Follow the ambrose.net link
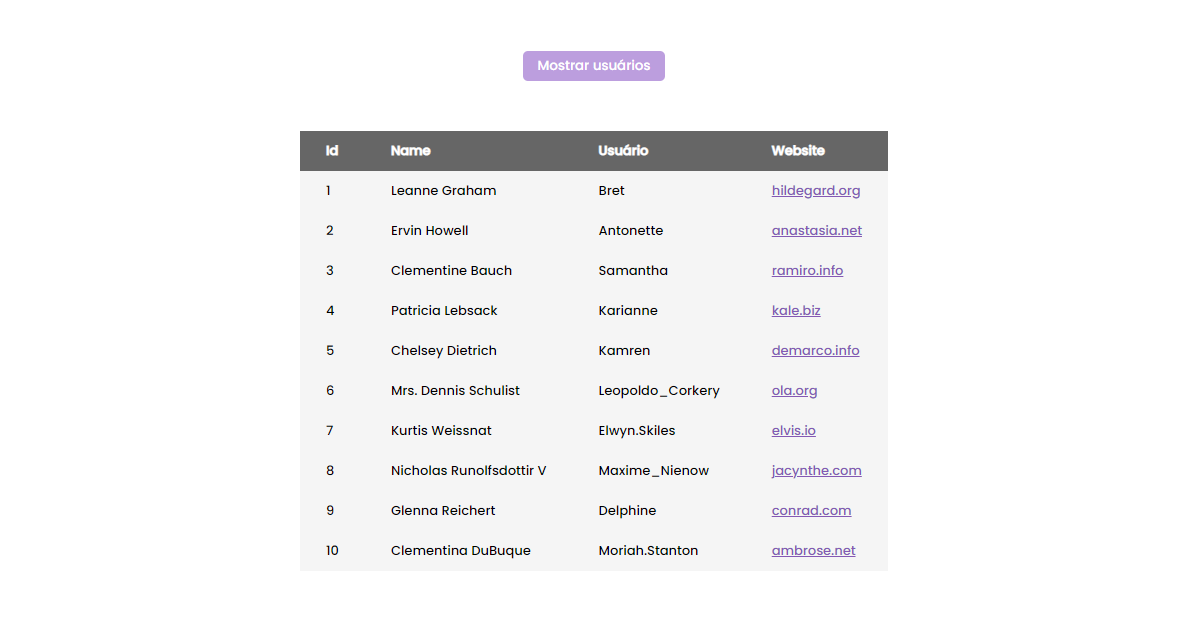The width and height of the screenshot is (1186, 619). [x=813, y=551]
